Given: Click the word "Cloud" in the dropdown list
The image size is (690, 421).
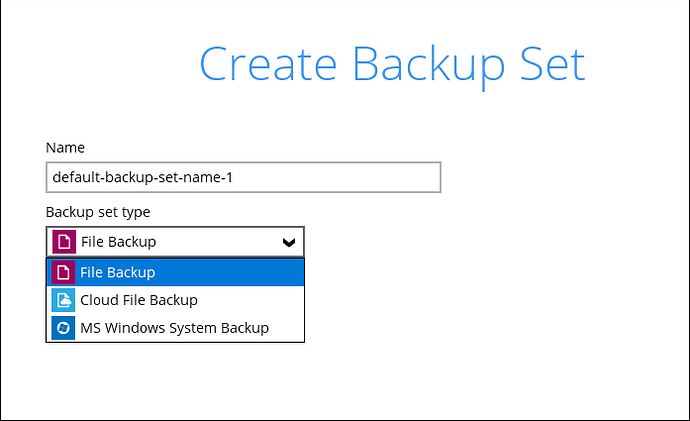Looking at the screenshot, I should pos(100,300).
